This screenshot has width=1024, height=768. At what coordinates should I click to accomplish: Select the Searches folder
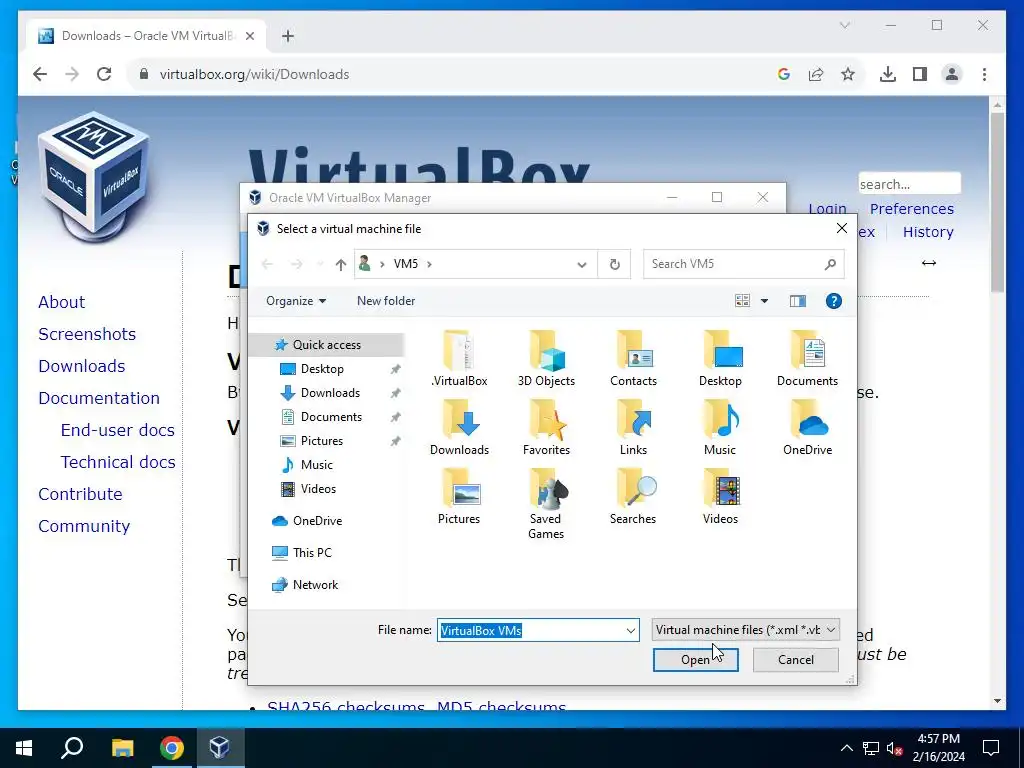pyautogui.click(x=633, y=497)
